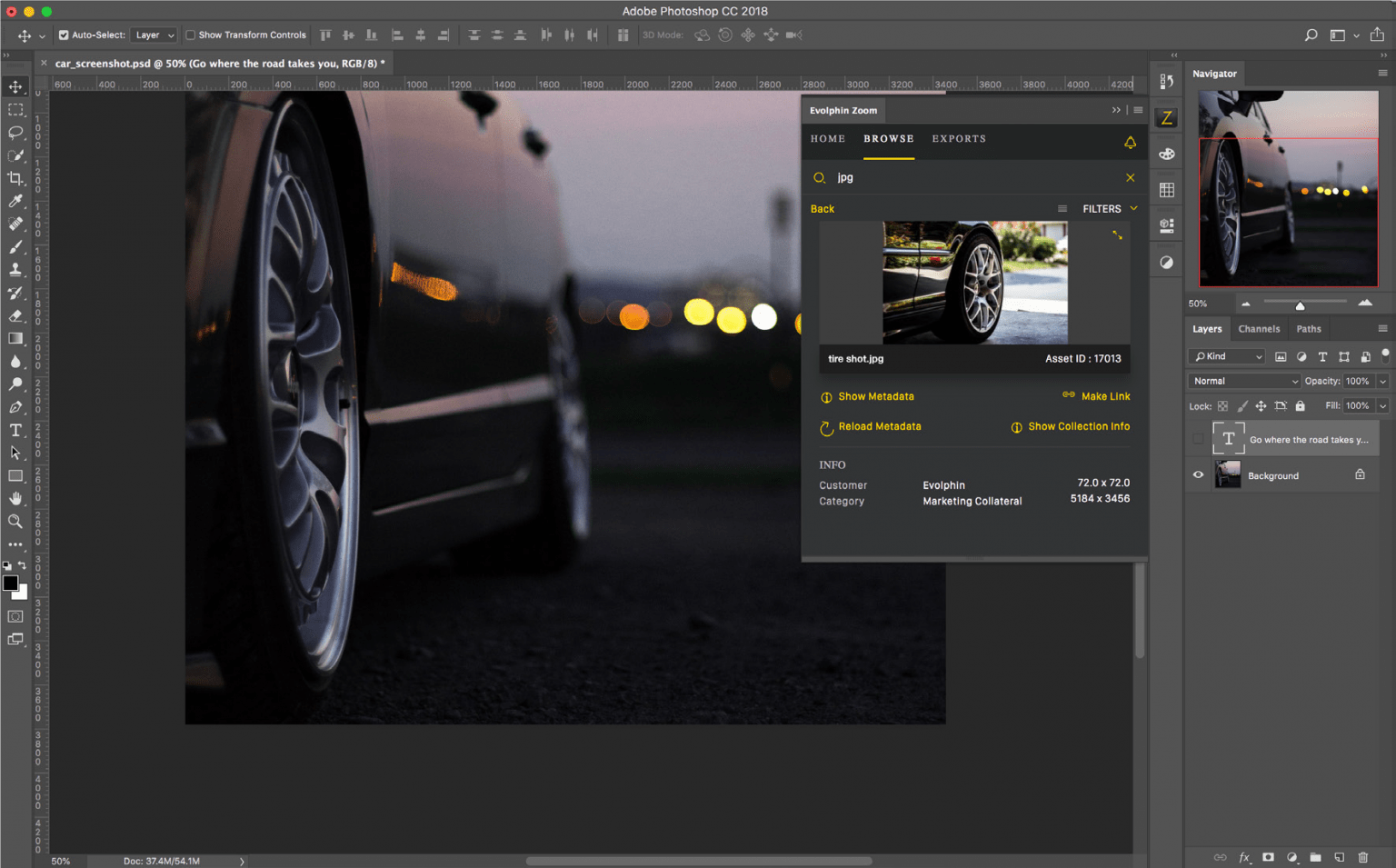The height and width of the screenshot is (868, 1396).
Task: Click the Back link
Action: [x=823, y=209]
